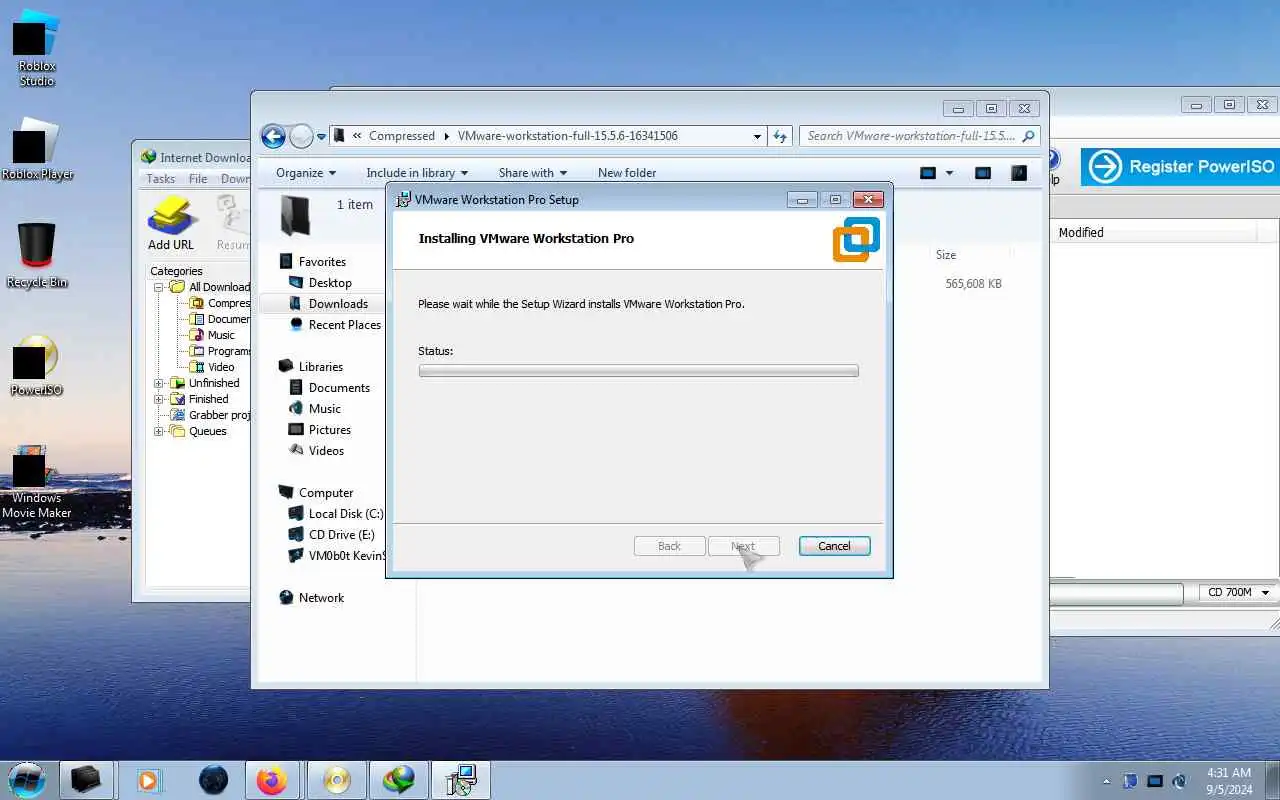Click the Compressed breadcrumb in address bar
Screen dimensions: 1280x800
tap(402, 136)
